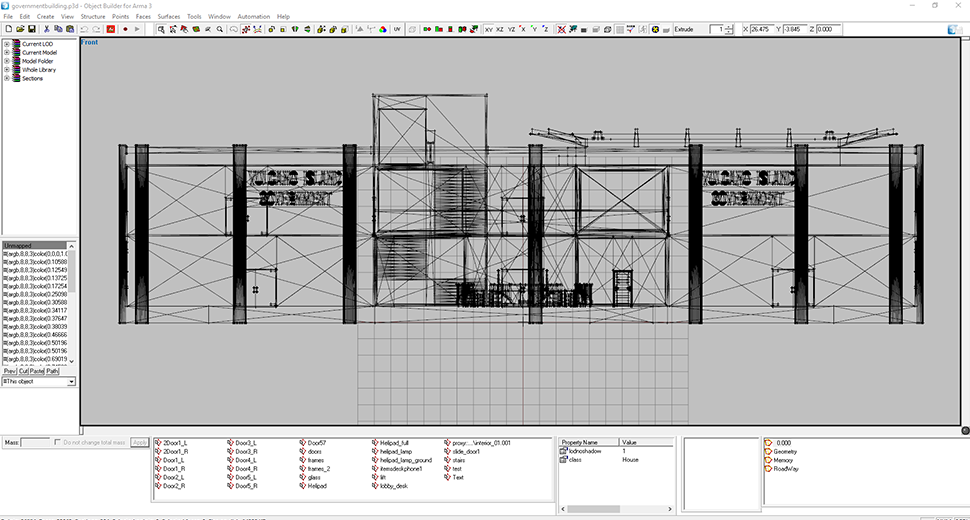Screen dimensions: 970x520
Task: Click the zoom magnifier tool icon
Action: point(220,30)
